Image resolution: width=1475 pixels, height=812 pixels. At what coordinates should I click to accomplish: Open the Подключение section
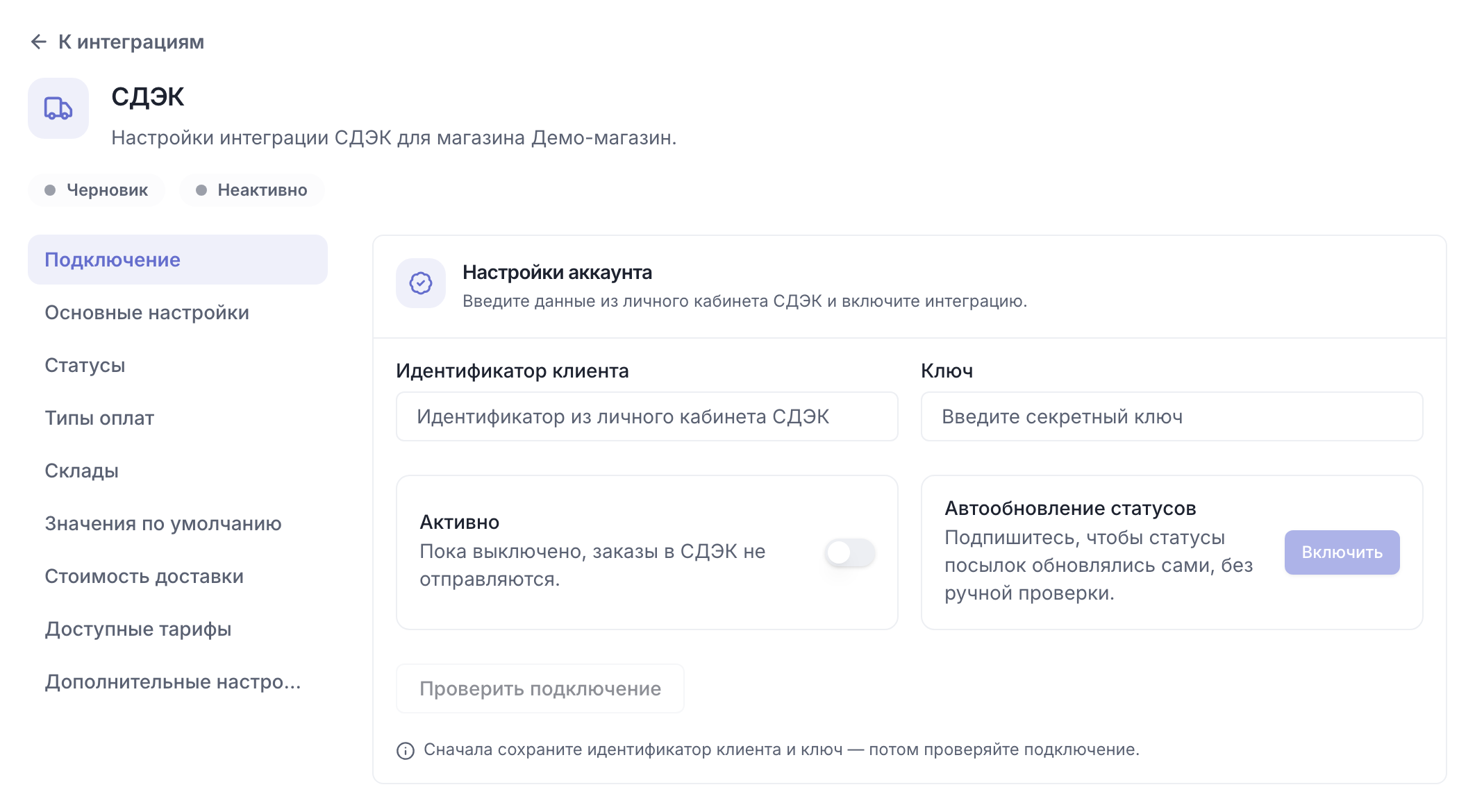[x=178, y=260]
